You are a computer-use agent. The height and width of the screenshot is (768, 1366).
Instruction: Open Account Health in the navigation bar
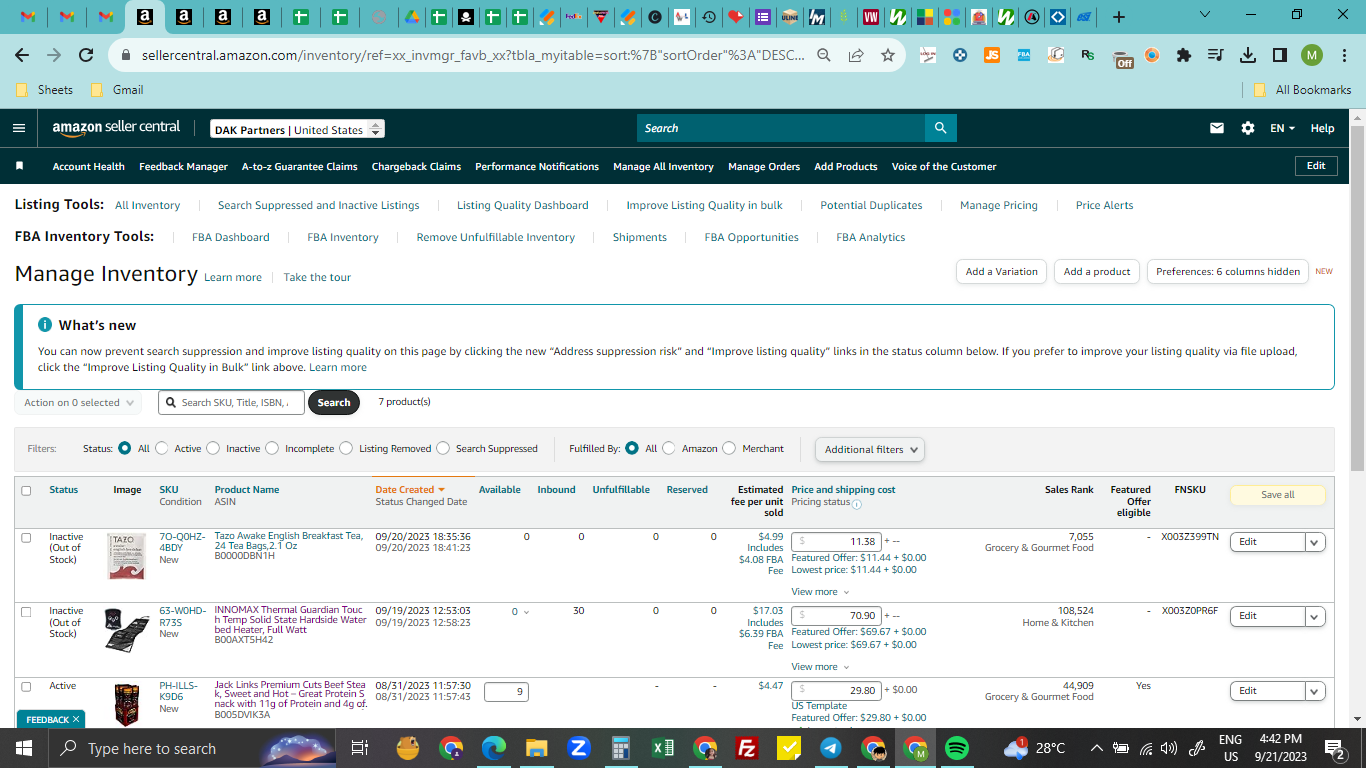89,166
